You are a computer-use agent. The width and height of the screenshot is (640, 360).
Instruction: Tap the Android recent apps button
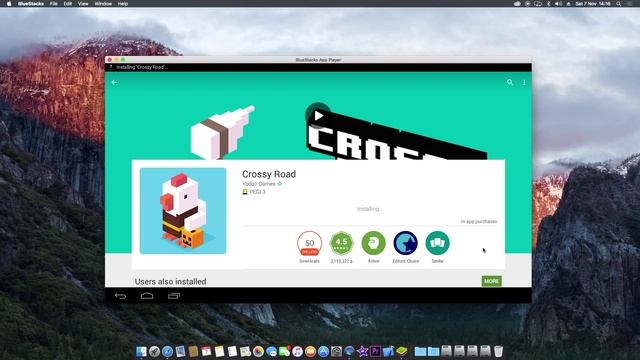[174, 296]
